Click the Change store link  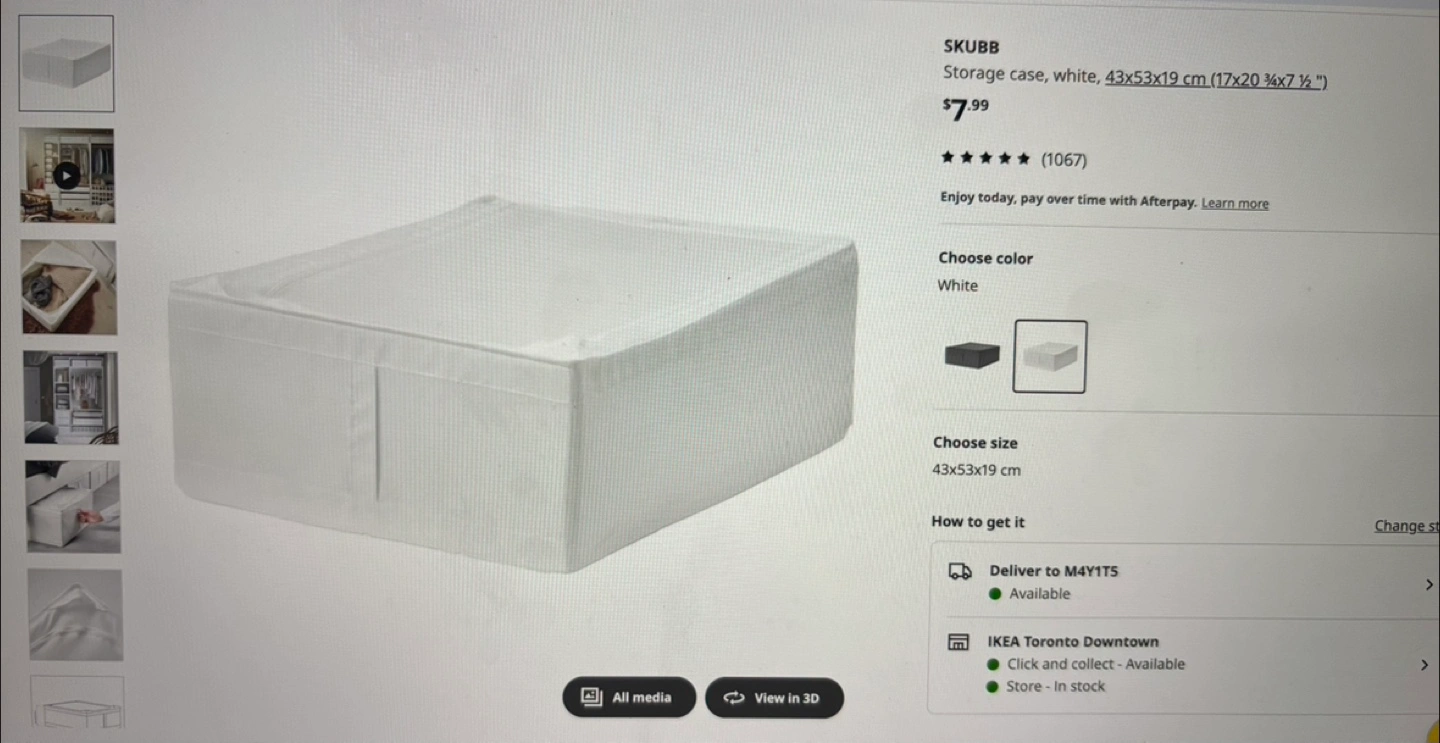point(1407,526)
